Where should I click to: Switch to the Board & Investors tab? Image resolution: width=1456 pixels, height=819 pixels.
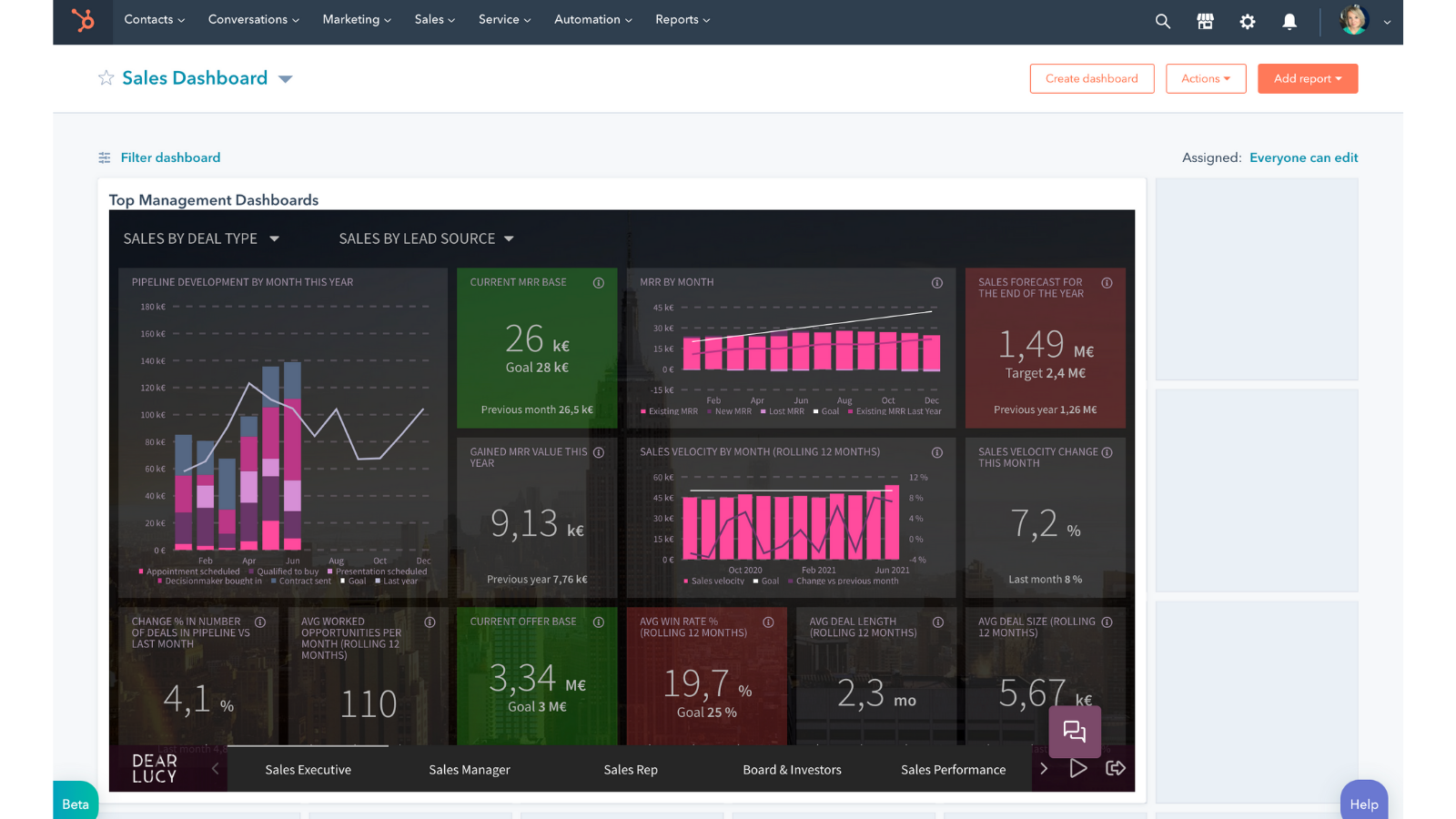tap(792, 769)
